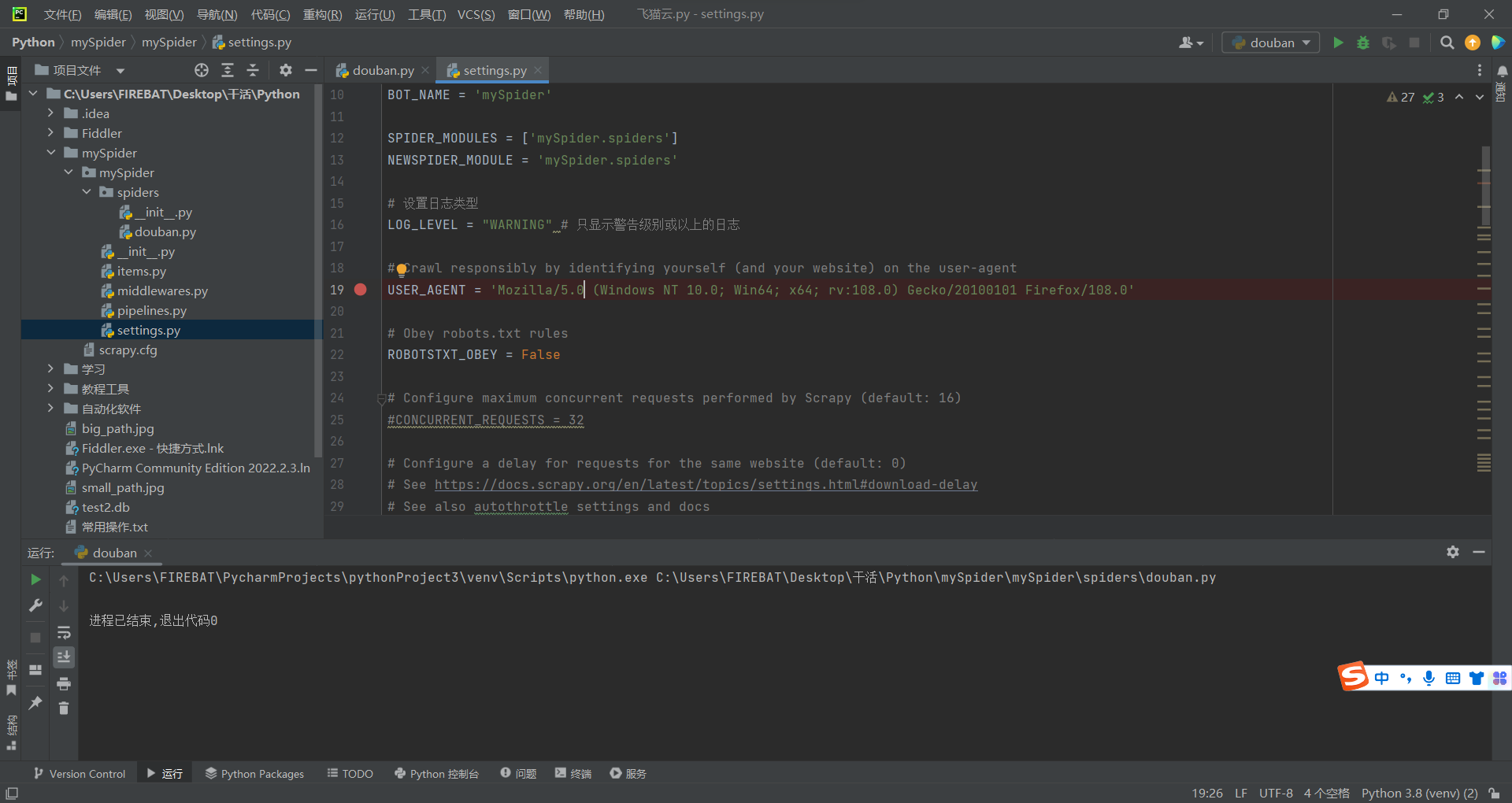1512x803 pixels.
Task: Expand all in project tree icon
Action: (x=228, y=70)
